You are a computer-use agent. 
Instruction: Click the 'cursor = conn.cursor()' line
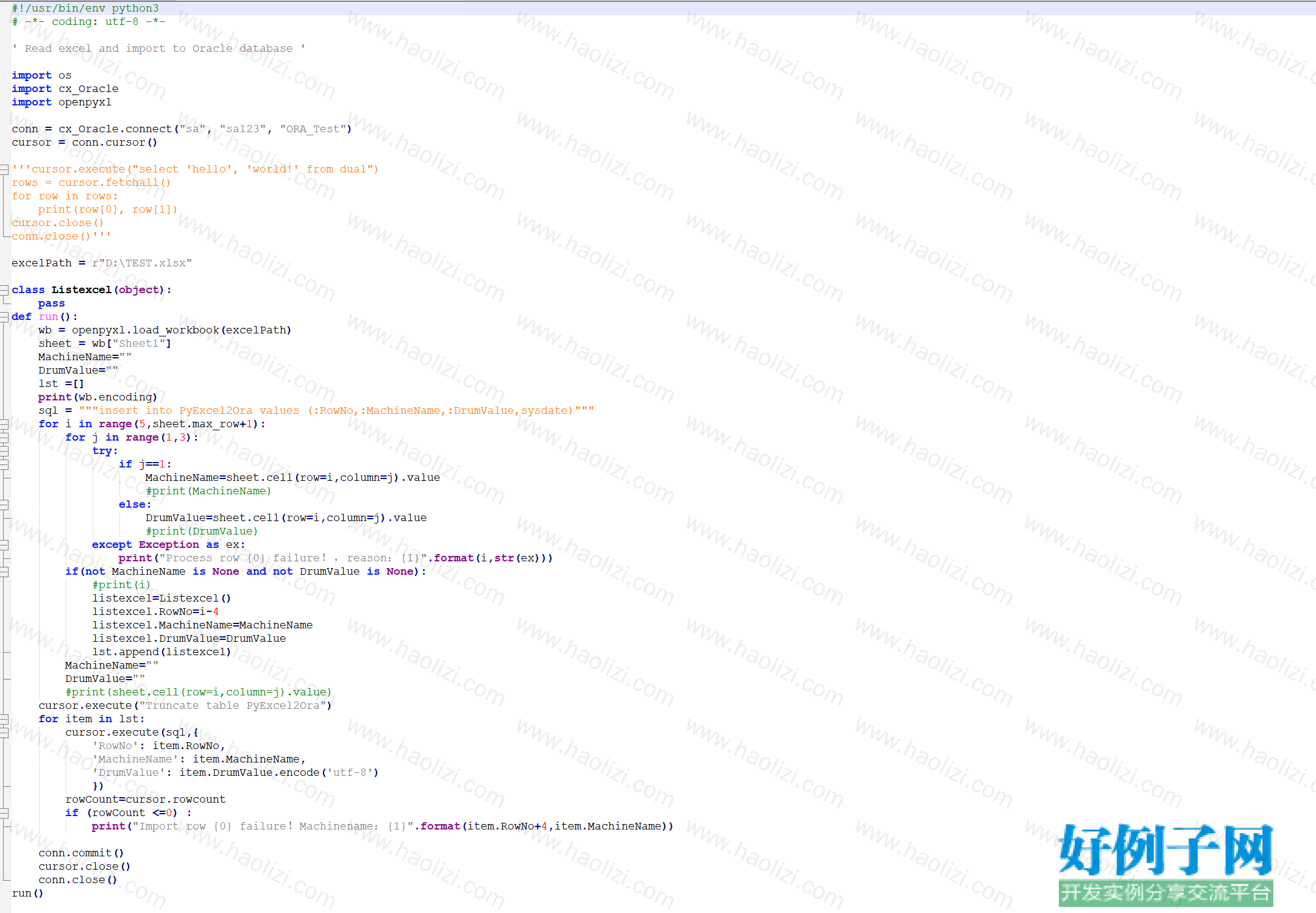tap(85, 142)
